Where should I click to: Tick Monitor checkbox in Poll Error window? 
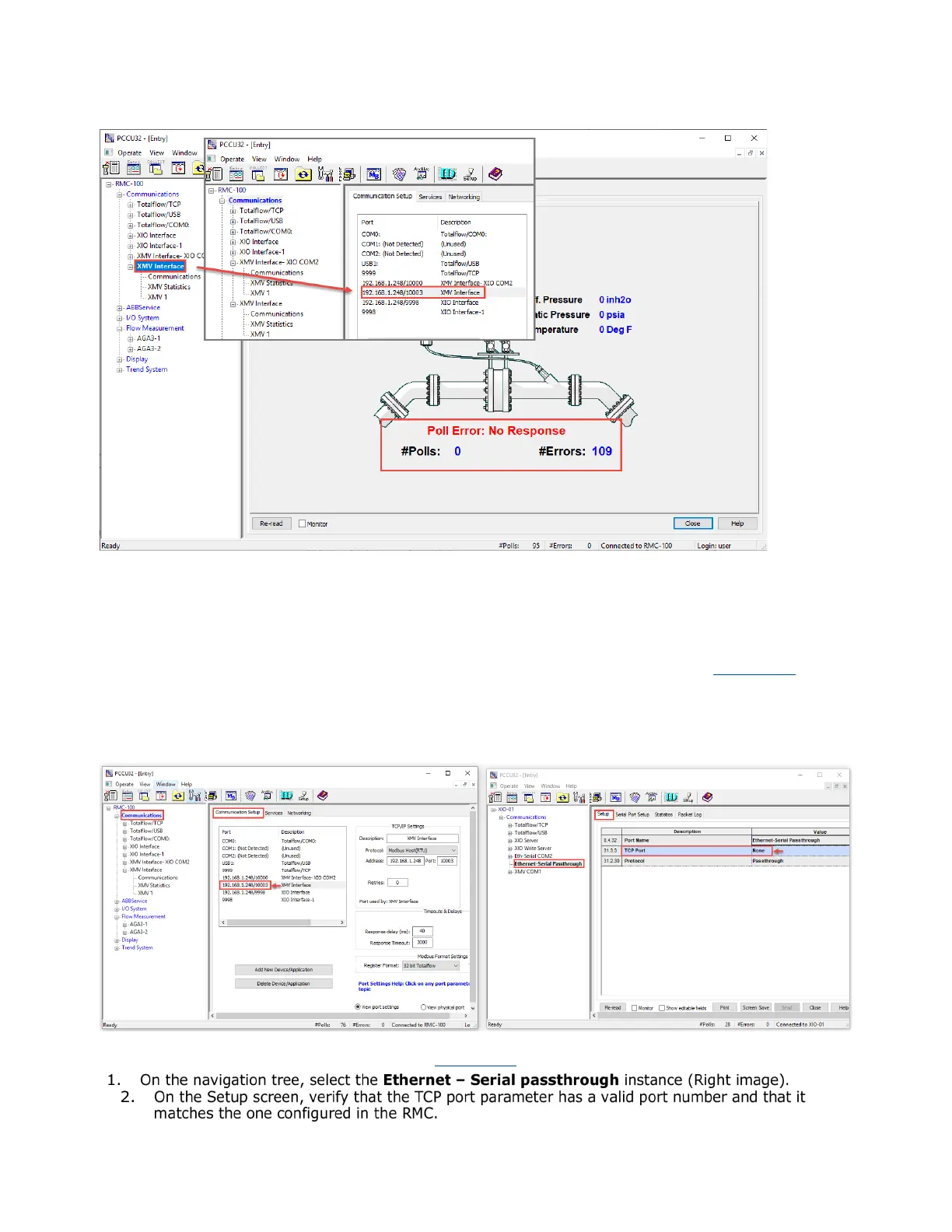point(303,523)
